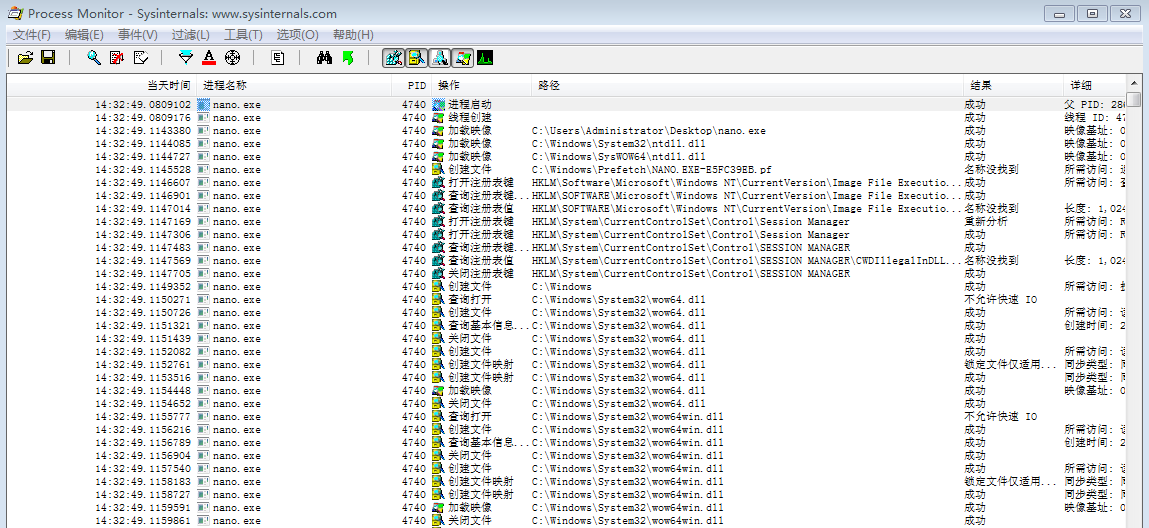Click file icon in row 14:32:49.1150271
This screenshot has height=528, width=1149.
tap(439, 300)
